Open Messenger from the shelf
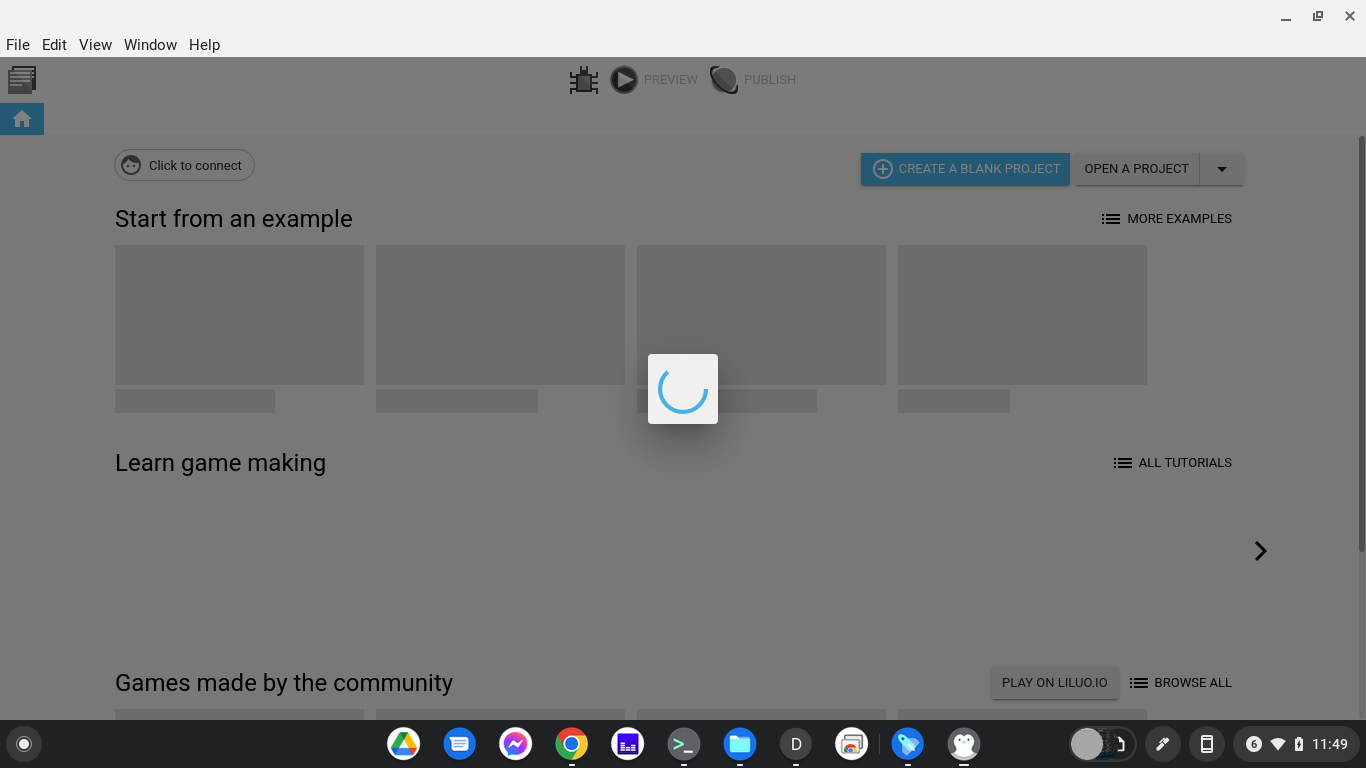This screenshot has height=768, width=1366. pyautogui.click(x=516, y=744)
